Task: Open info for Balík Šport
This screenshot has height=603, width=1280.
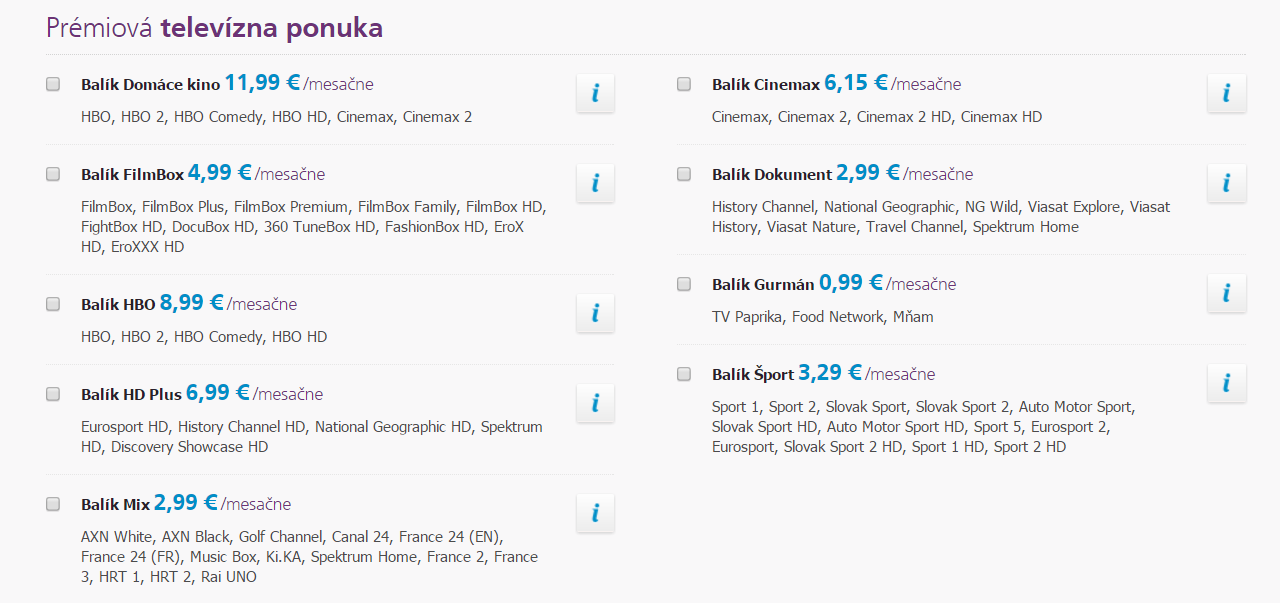Action: pyautogui.click(x=1227, y=383)
